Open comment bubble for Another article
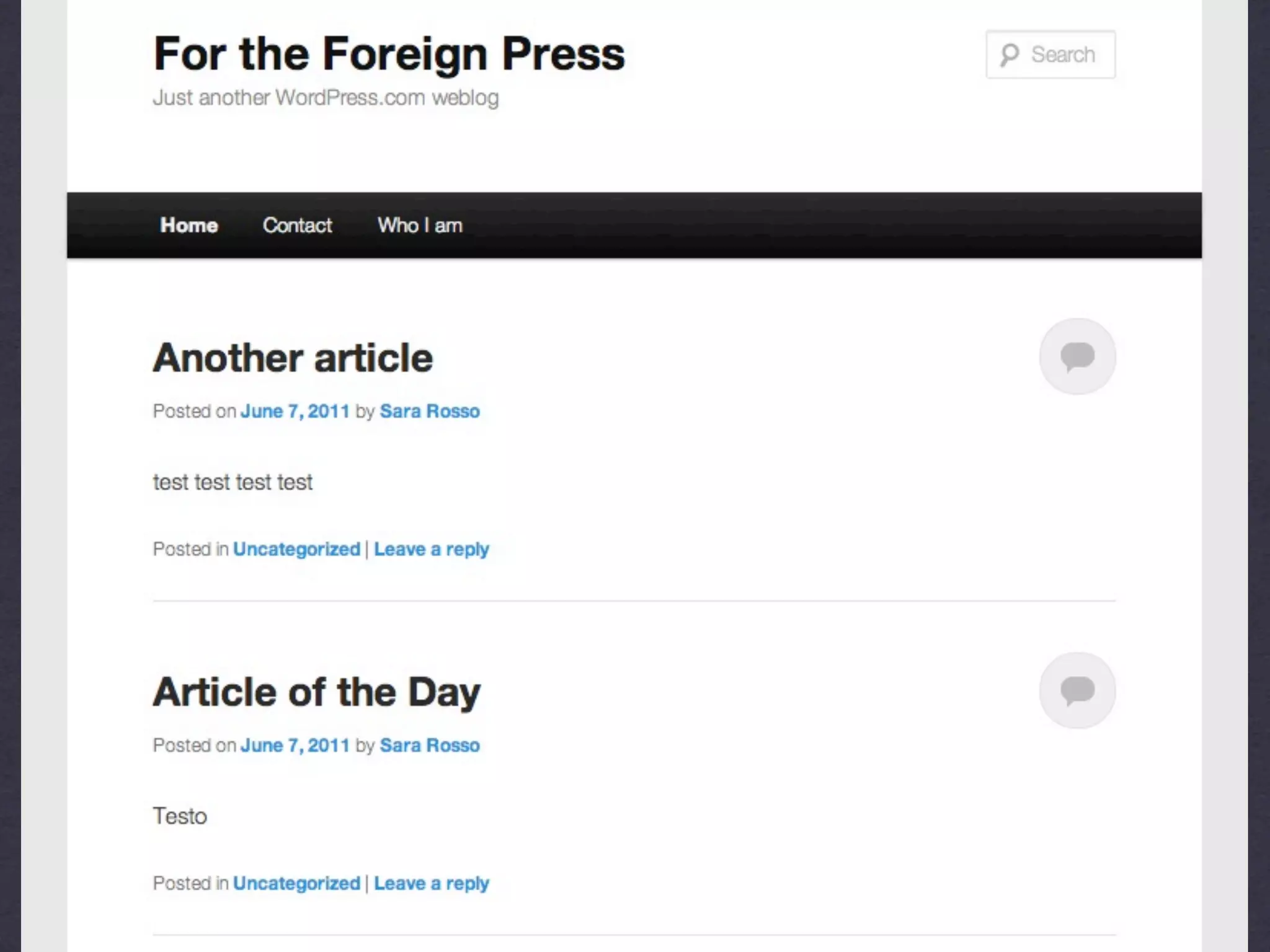Viewport: 1270px width, 952px height. (1077, 356)
